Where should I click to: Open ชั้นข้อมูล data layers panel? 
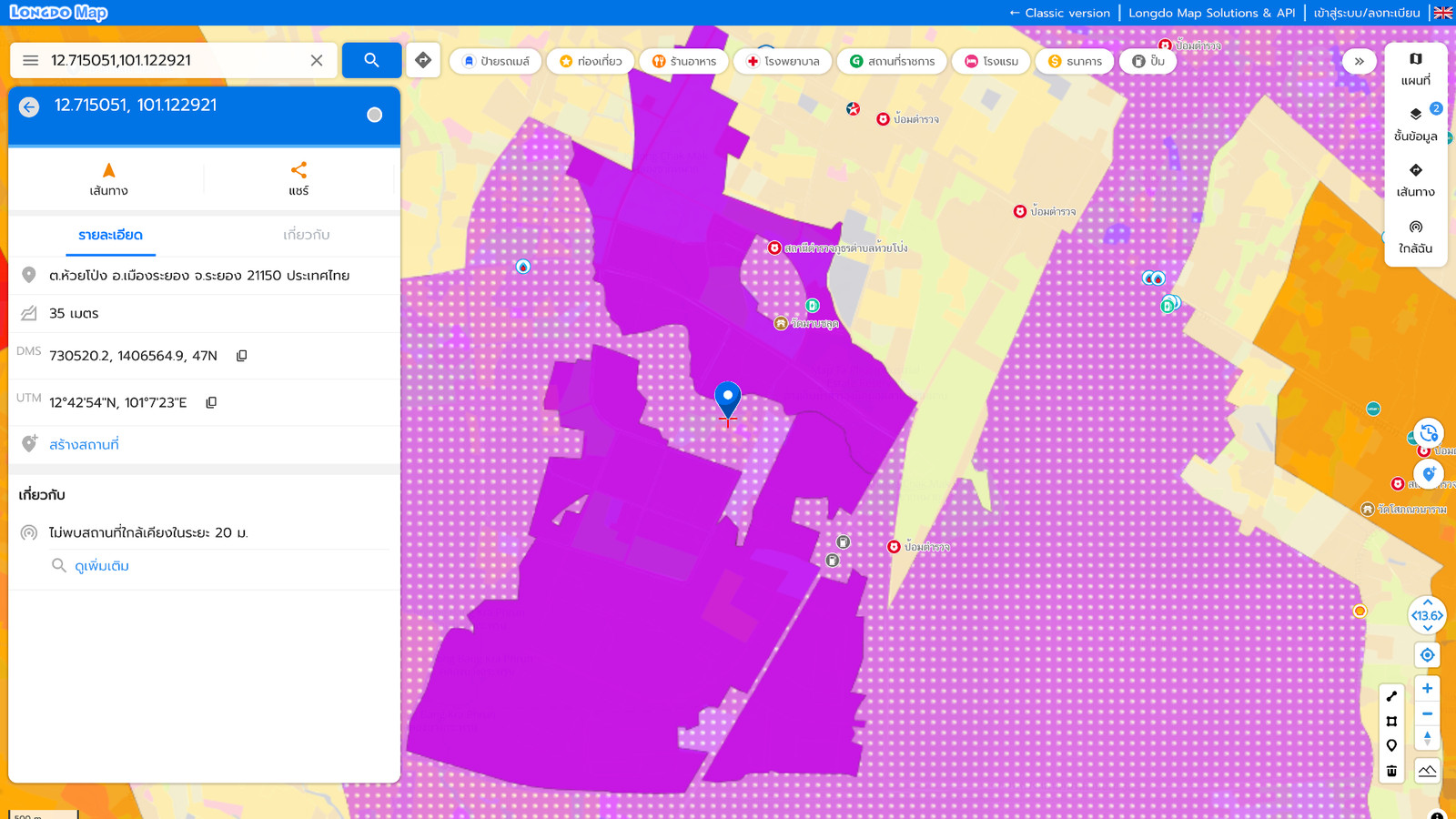1415,125
